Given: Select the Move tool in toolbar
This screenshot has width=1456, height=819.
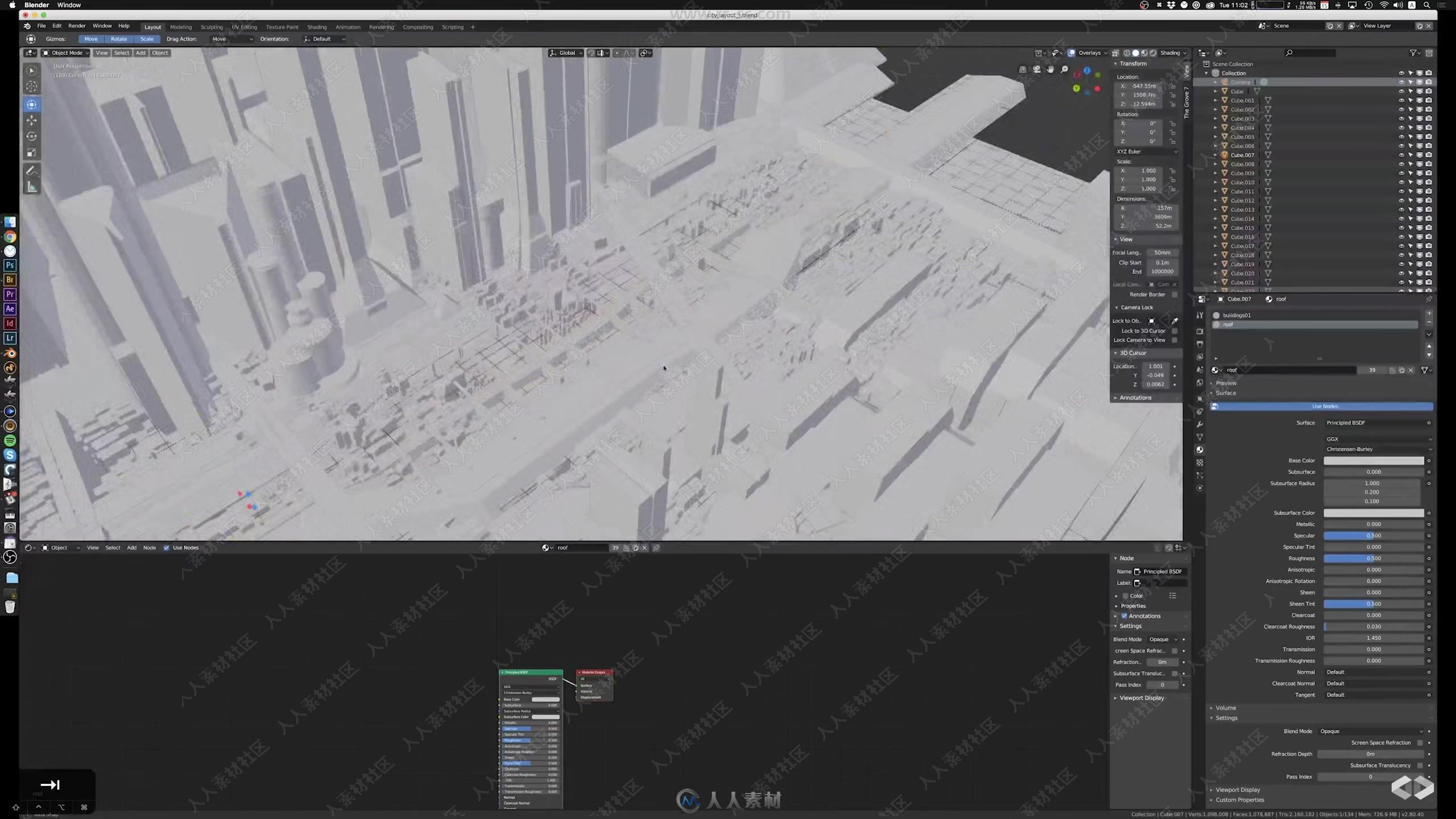Looking at the screenshot, I should click(x=31, y=120).
